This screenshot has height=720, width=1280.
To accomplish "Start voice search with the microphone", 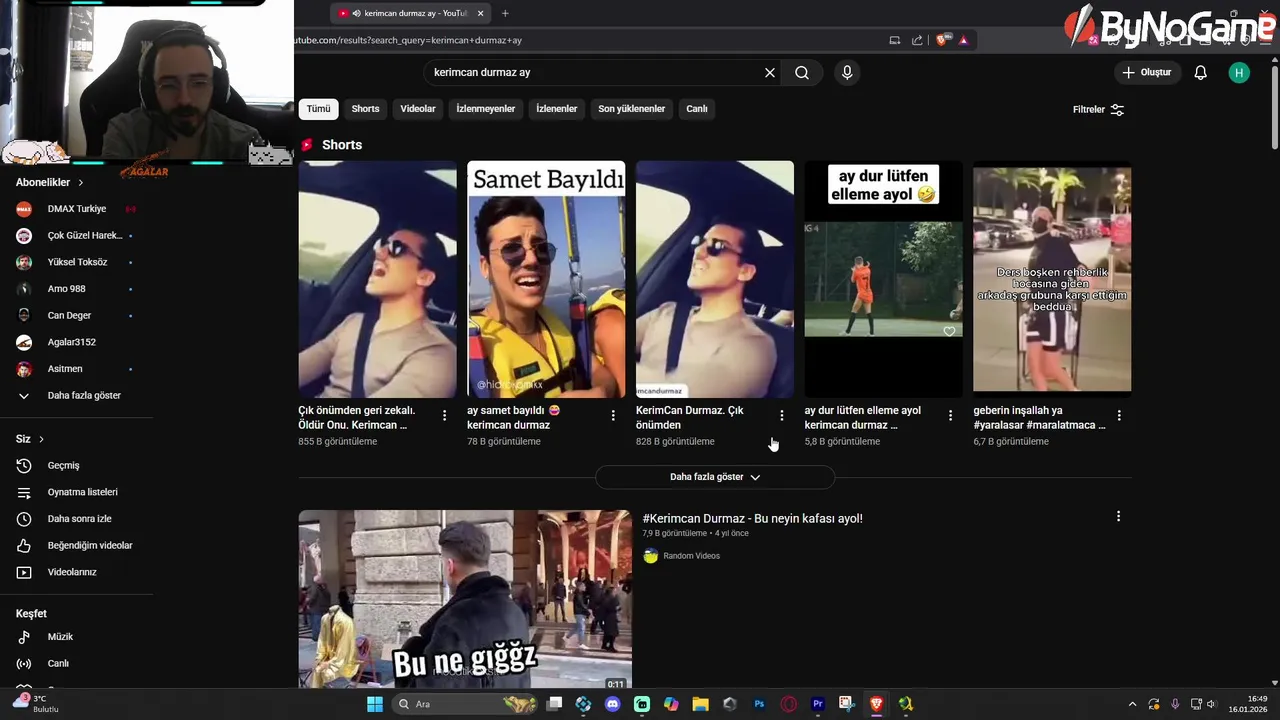I will coord(847,73).
